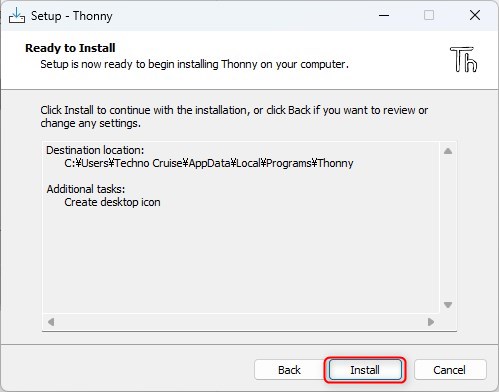This screenshot has height=392, width=499.
Task: Click the horizontal scrollbar track below summary
Action: tap(241, 322)
